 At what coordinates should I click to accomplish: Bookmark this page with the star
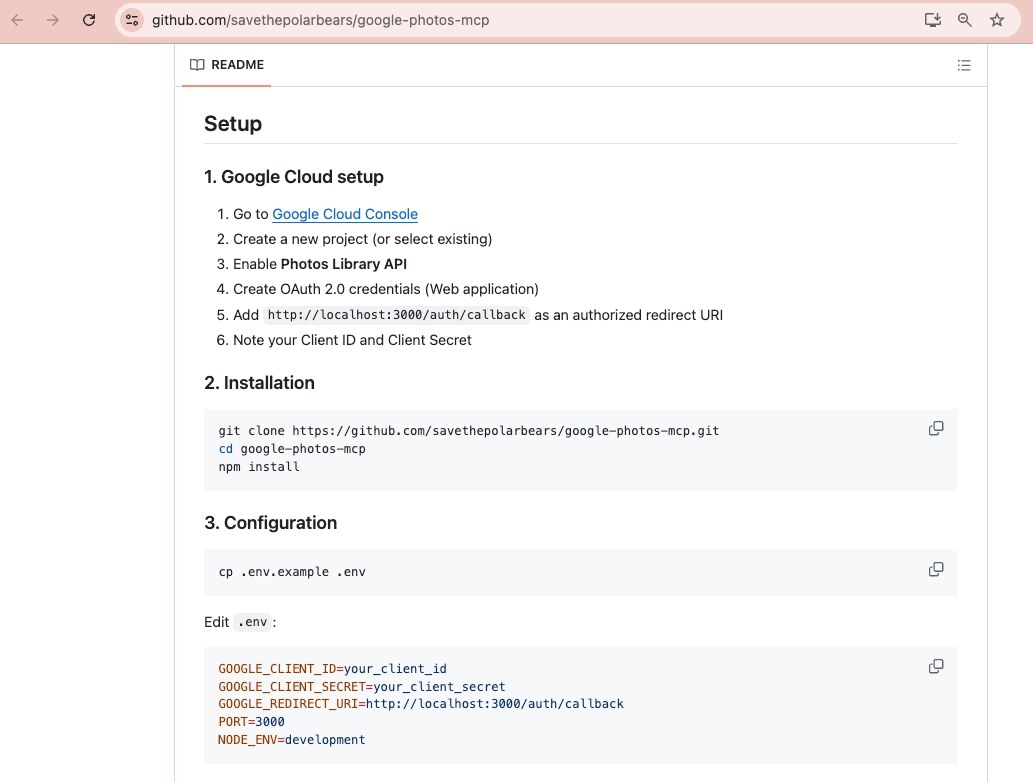(x=997, y=20)
